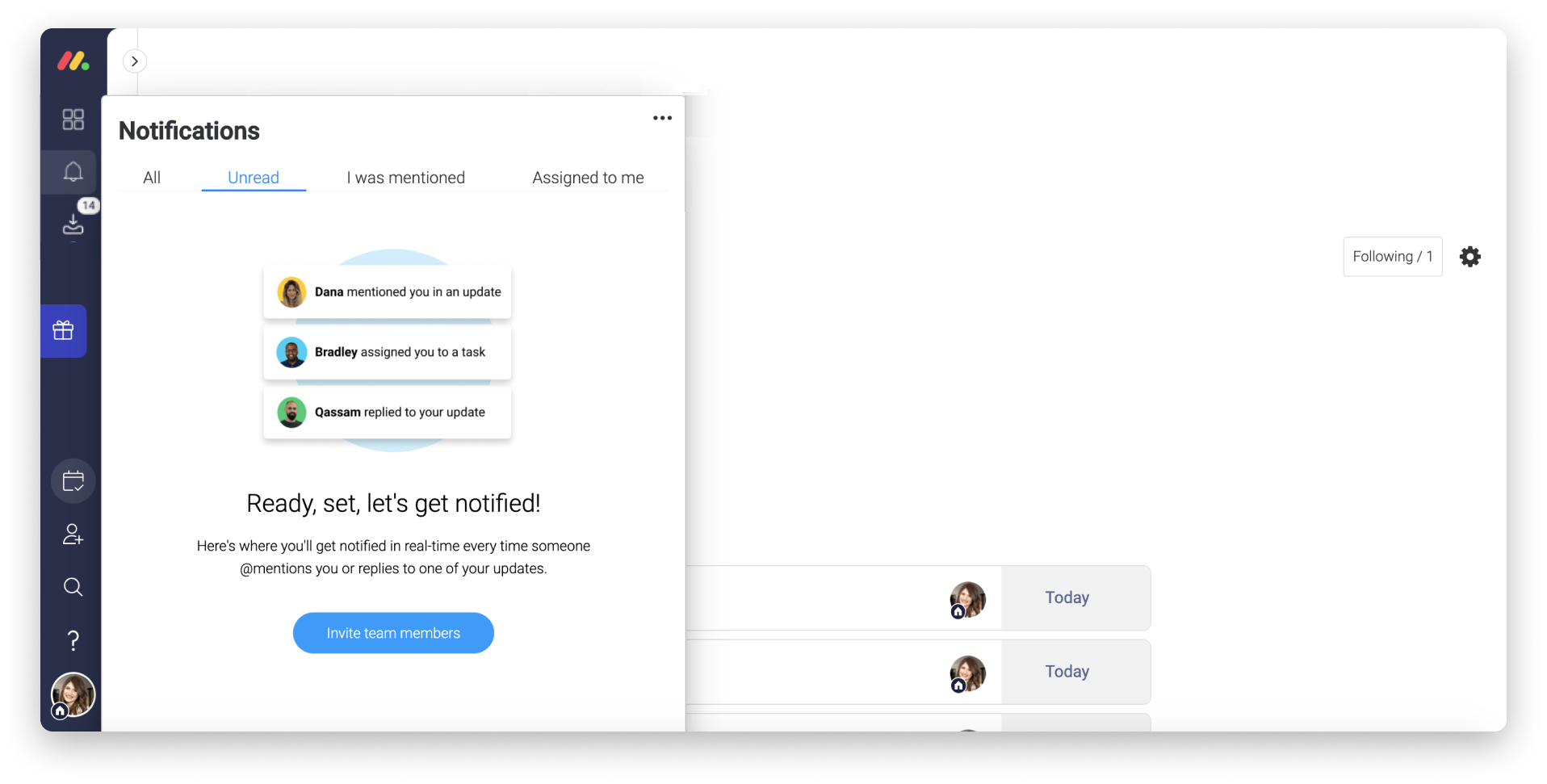Screen dimensions: 1547x784
Task: Open My Work calendar icon
Action: point(73,481)
